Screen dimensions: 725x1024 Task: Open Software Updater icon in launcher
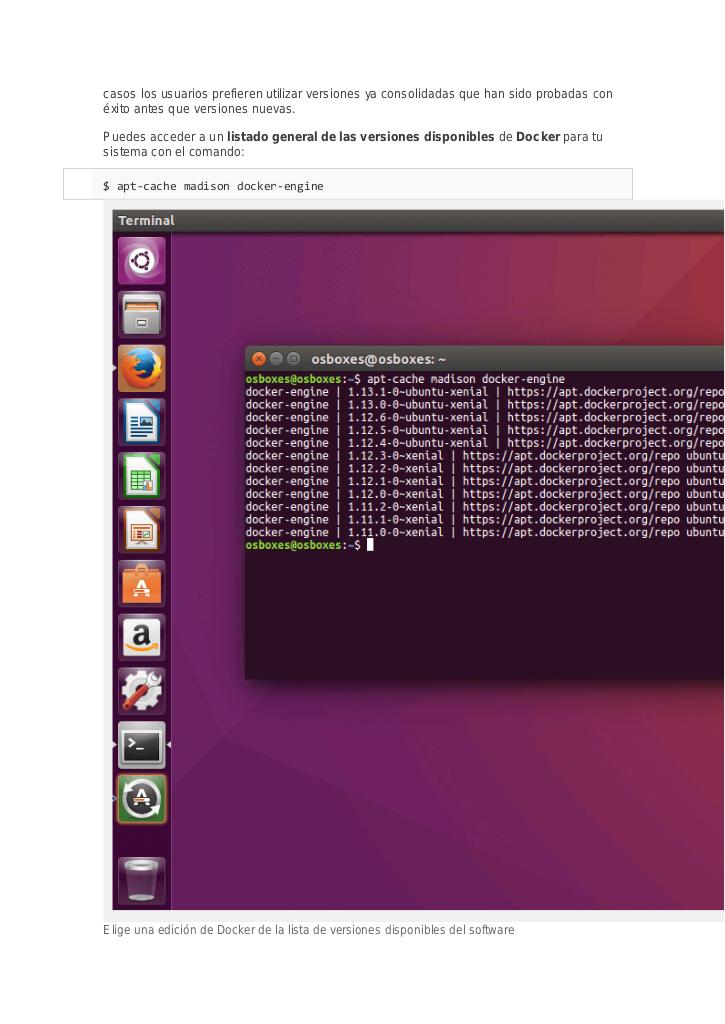[x=142, y=799]
